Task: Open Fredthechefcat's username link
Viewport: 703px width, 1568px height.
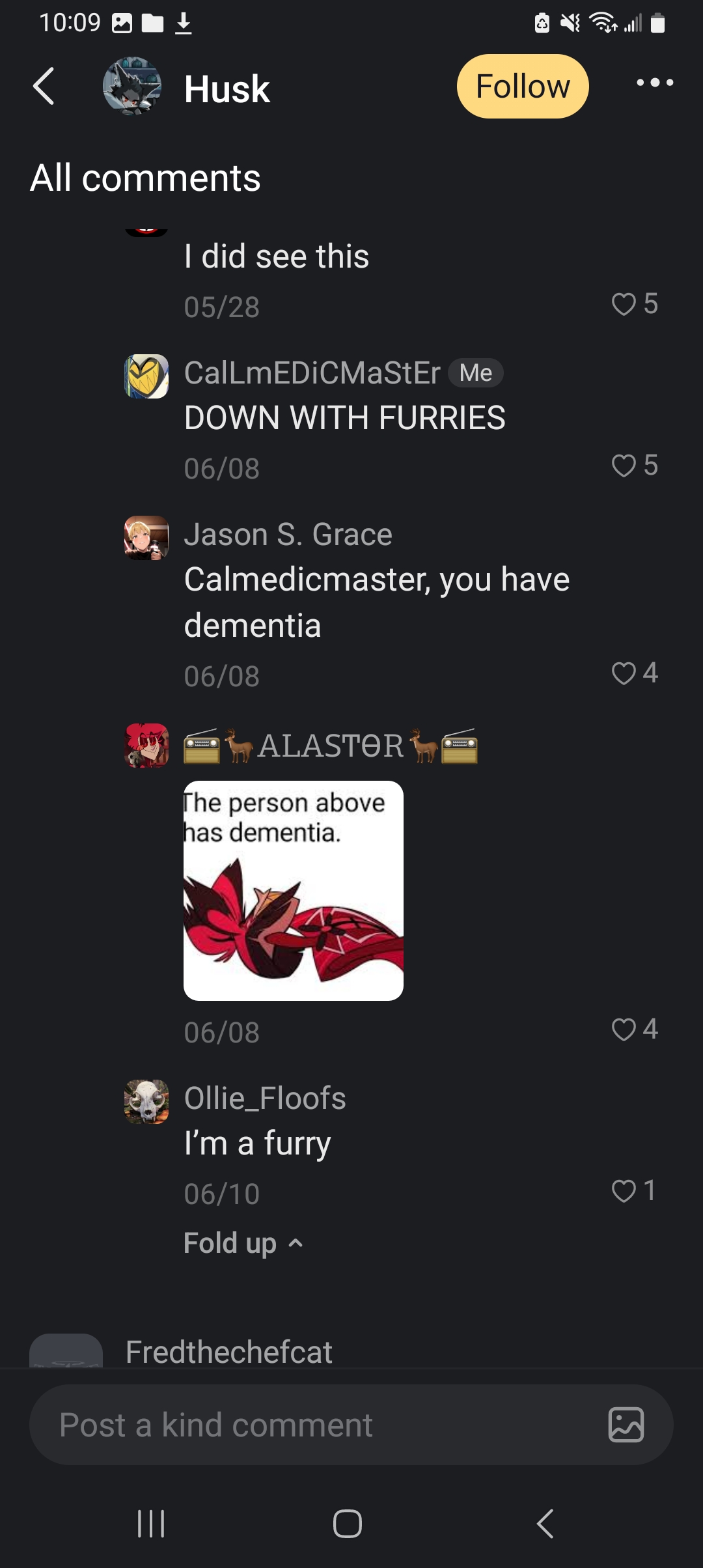Action: [229, 1352]
